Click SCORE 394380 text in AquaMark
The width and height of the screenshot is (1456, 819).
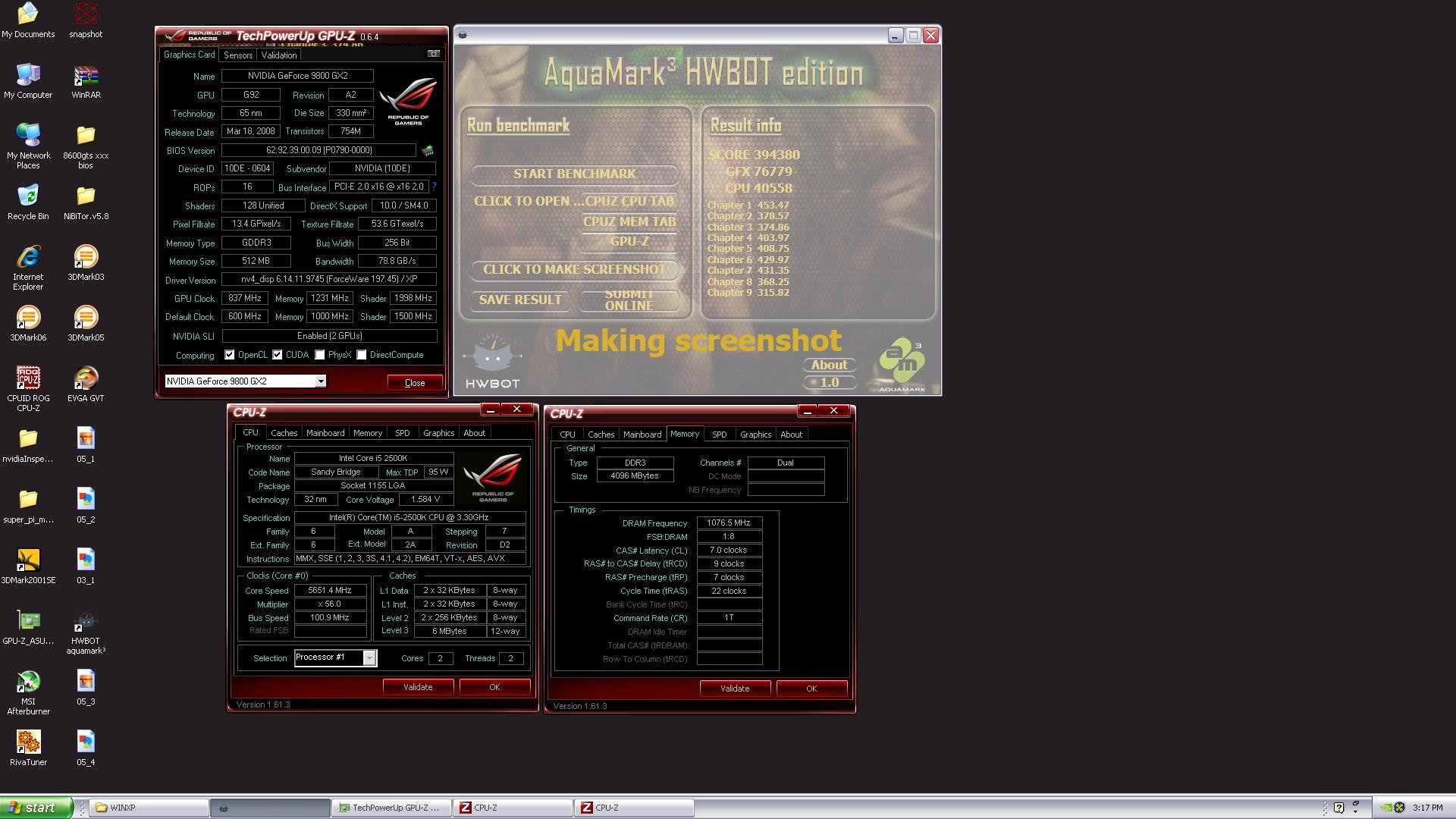[x=754, y=155]
